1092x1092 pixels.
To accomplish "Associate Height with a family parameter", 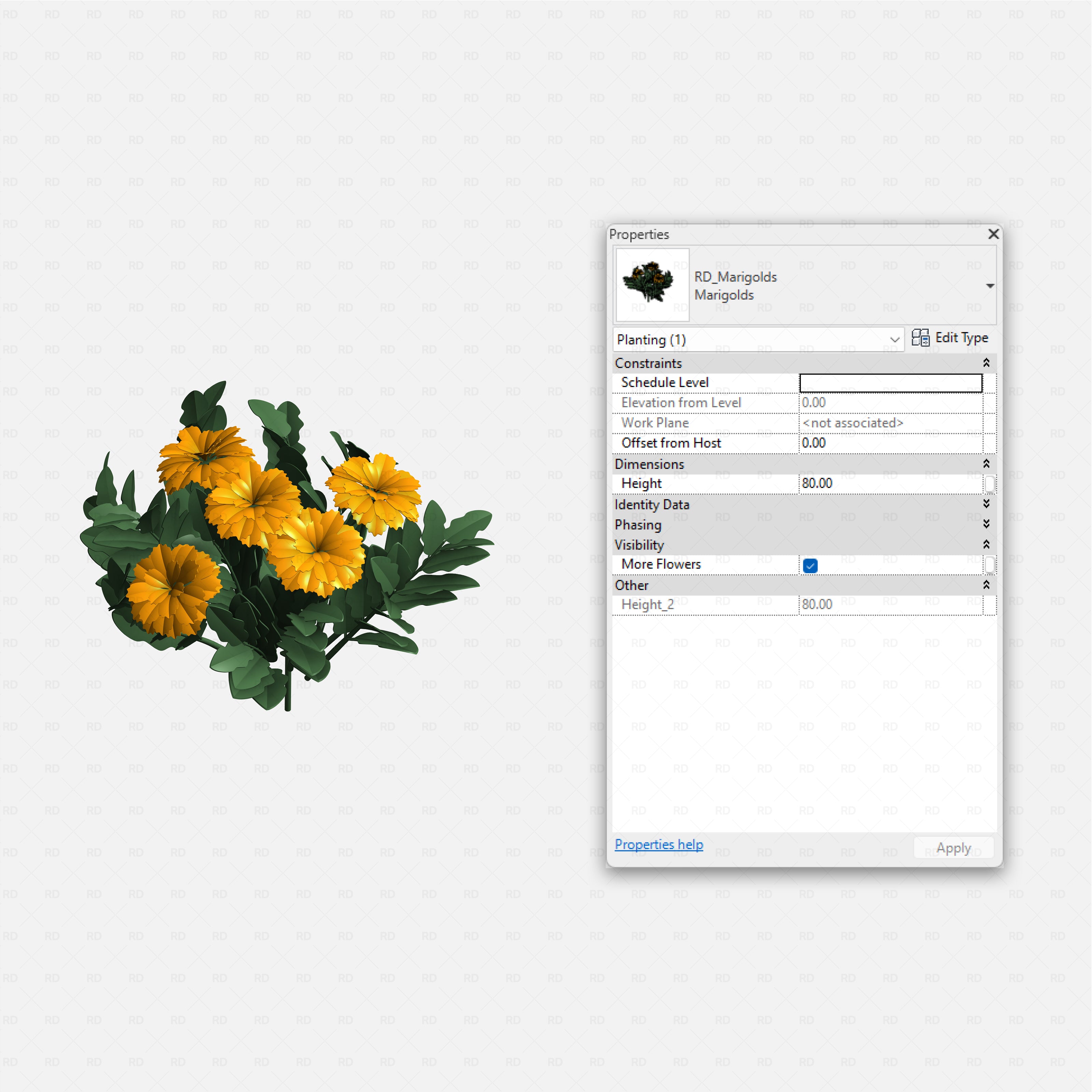I will point(990,483).
